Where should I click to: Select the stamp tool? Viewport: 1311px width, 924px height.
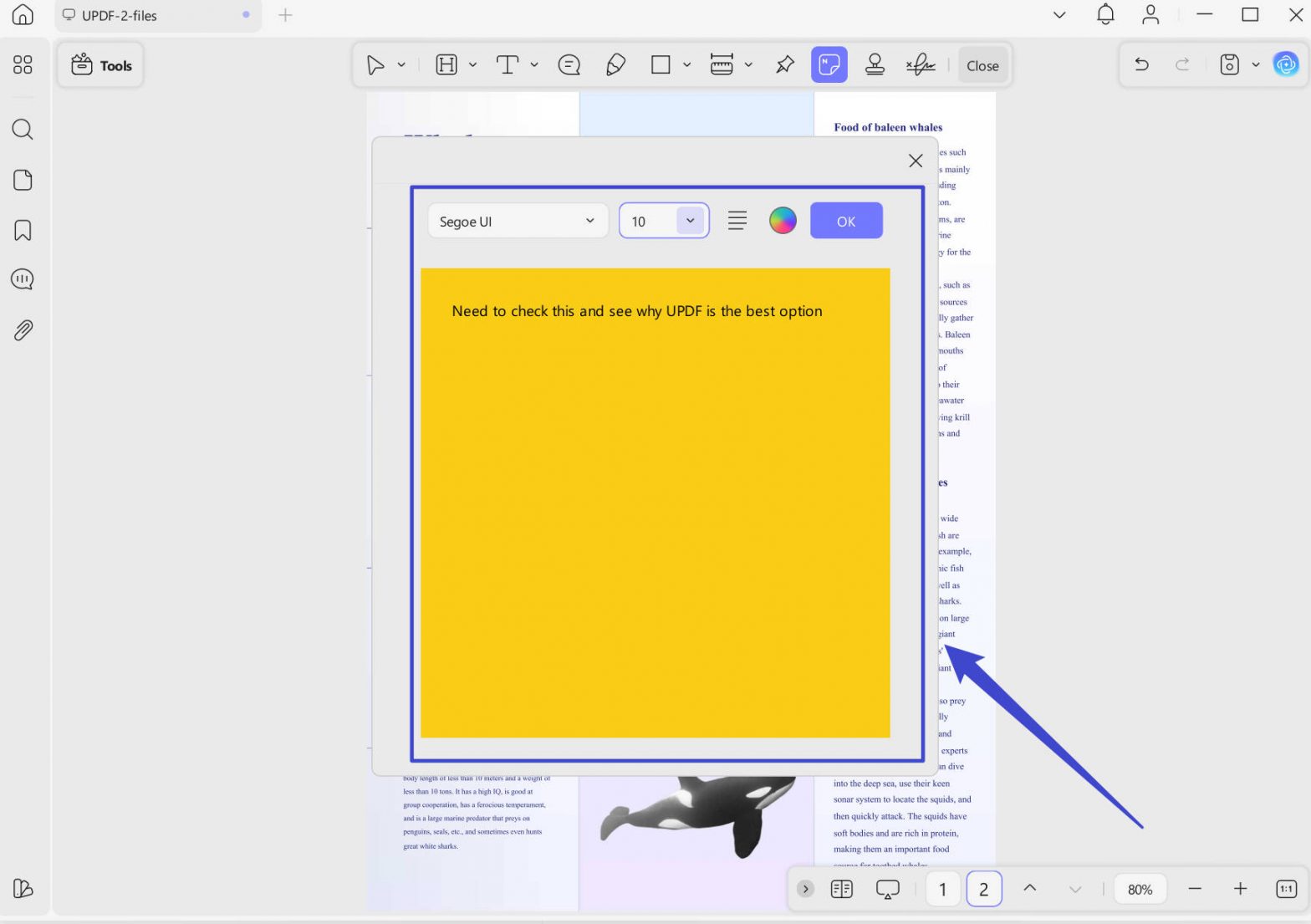(875, 65)
